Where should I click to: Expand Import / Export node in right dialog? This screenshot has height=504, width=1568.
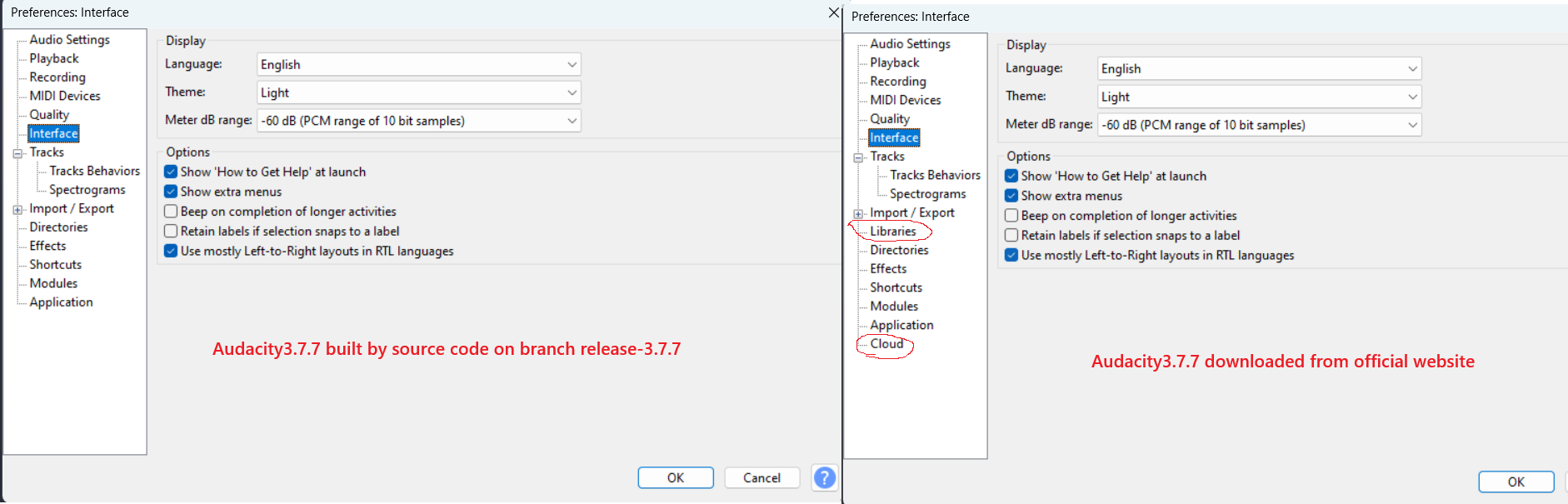858,214
